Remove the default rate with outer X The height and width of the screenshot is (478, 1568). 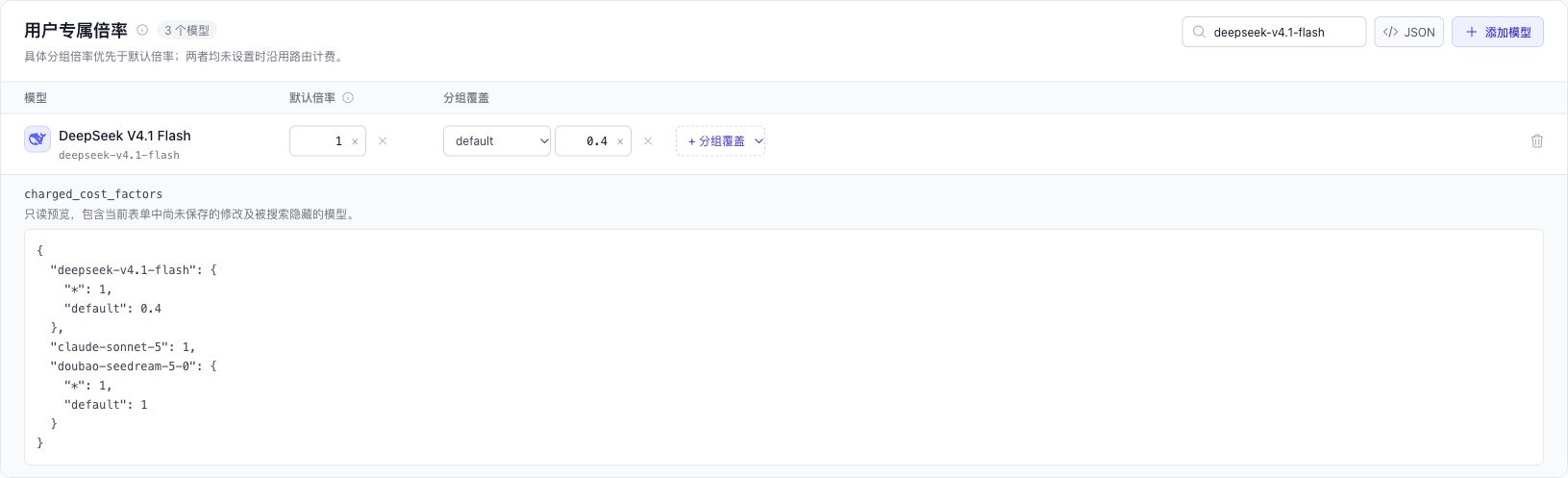point(383,140)
